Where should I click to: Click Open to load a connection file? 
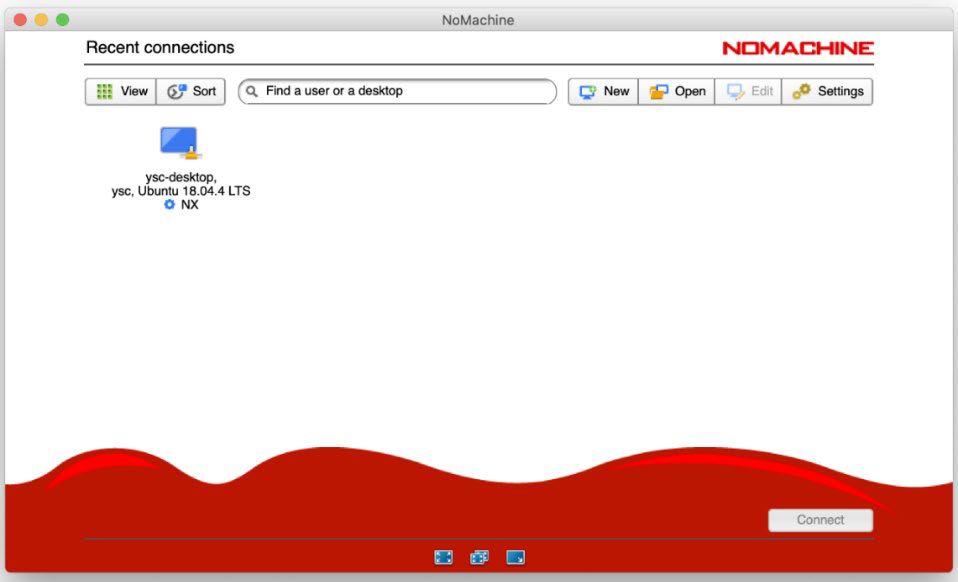(x=677, y=92)
